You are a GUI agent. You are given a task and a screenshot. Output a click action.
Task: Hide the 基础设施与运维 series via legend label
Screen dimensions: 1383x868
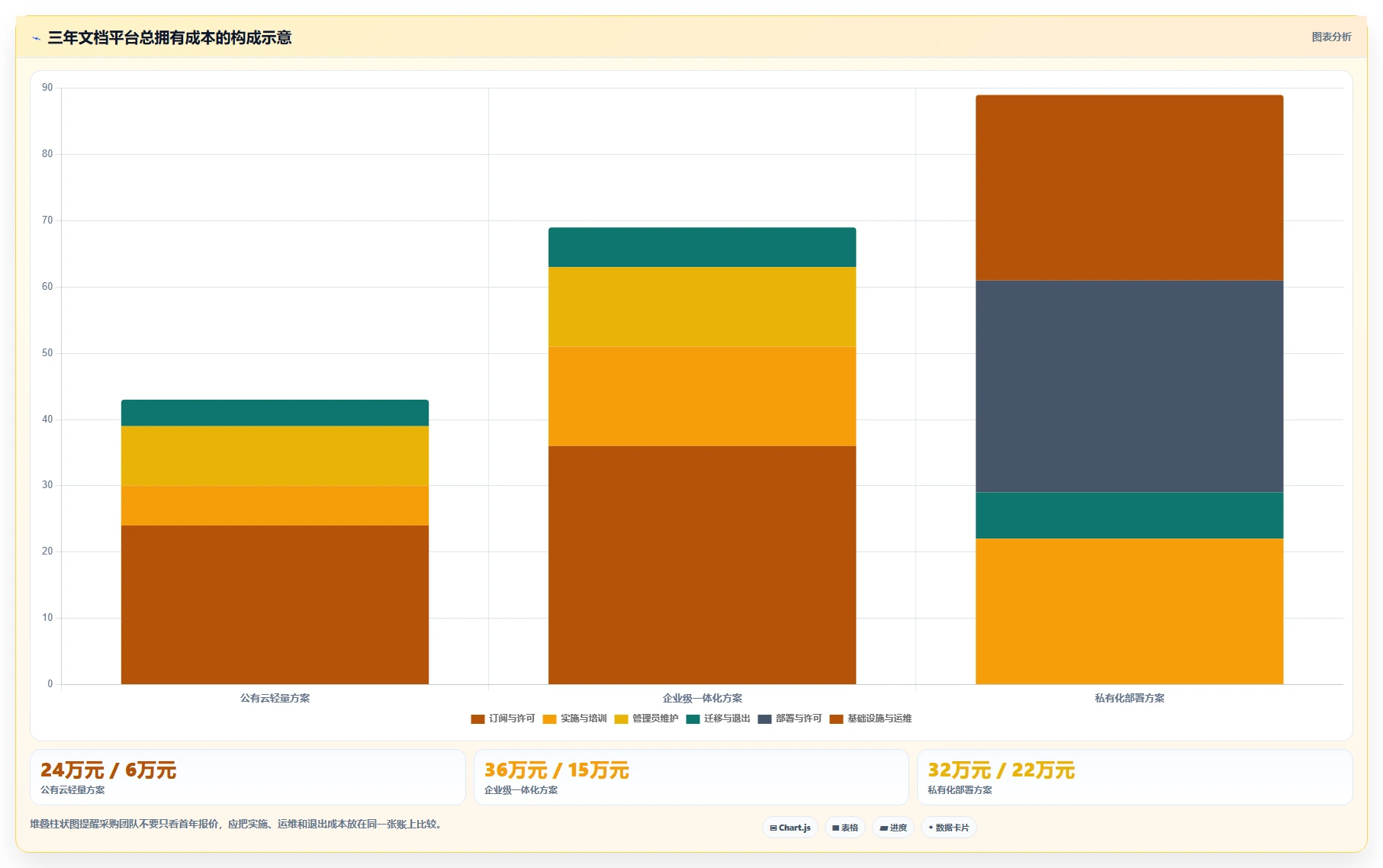click(880, 719)
